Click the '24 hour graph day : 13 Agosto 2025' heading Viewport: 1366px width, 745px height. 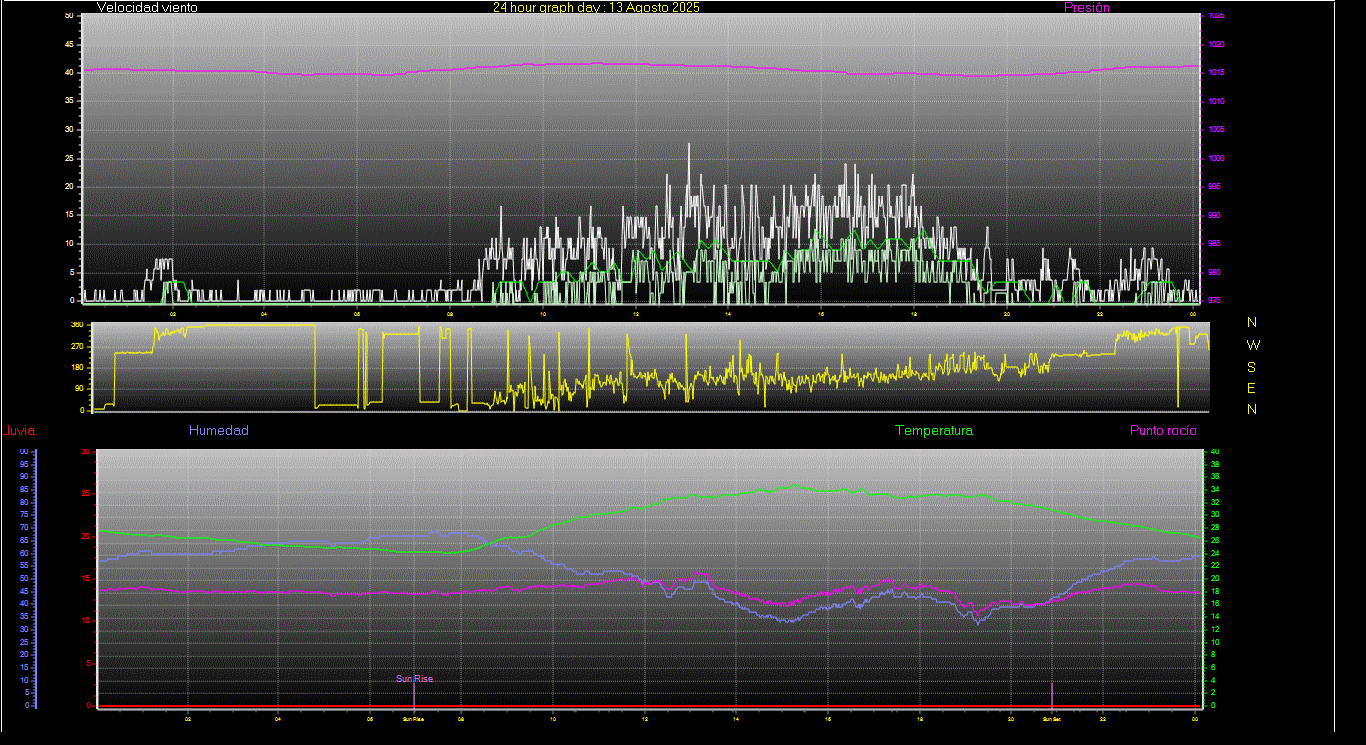pos(596,7)
